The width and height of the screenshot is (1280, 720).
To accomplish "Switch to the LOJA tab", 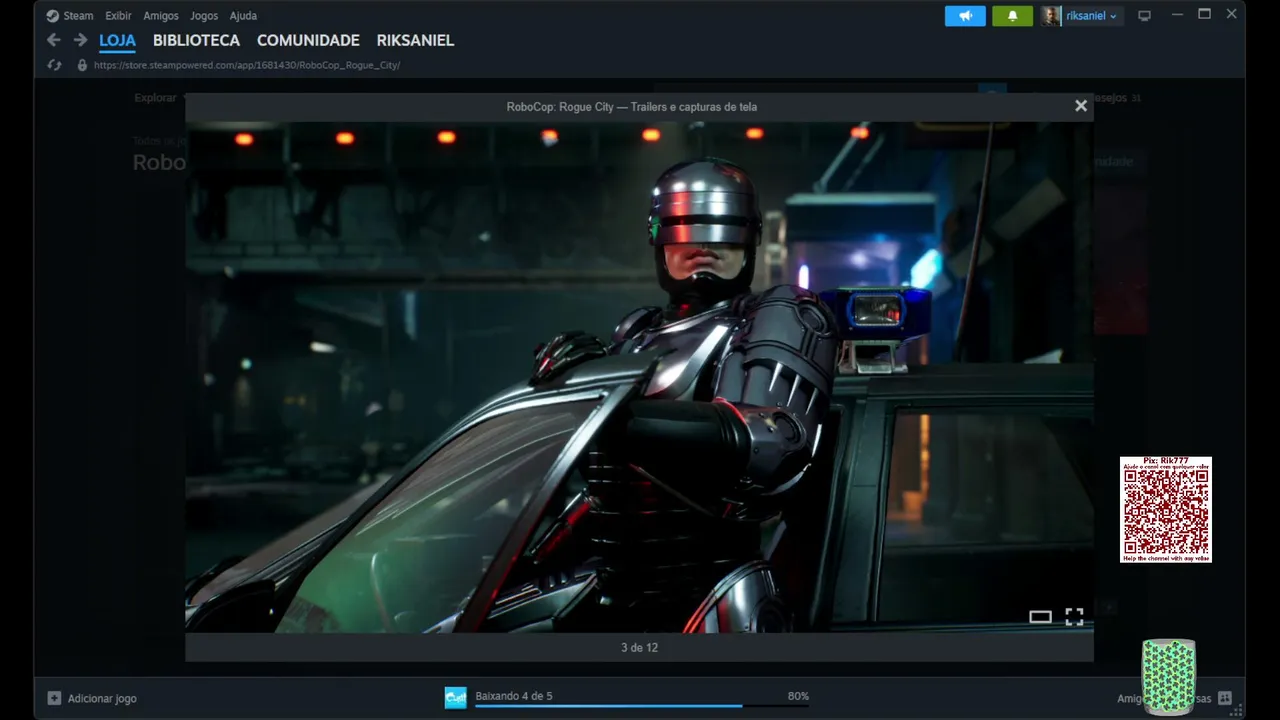I will (x=117, y=40).
